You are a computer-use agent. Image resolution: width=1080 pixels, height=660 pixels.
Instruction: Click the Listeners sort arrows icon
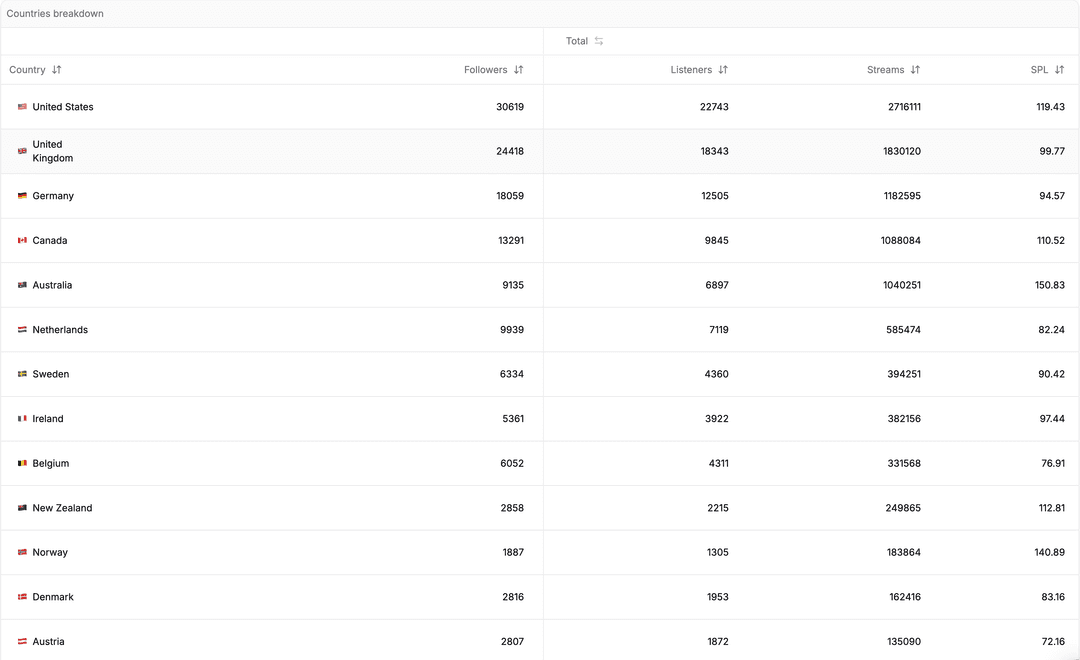(x=722, y=70)
